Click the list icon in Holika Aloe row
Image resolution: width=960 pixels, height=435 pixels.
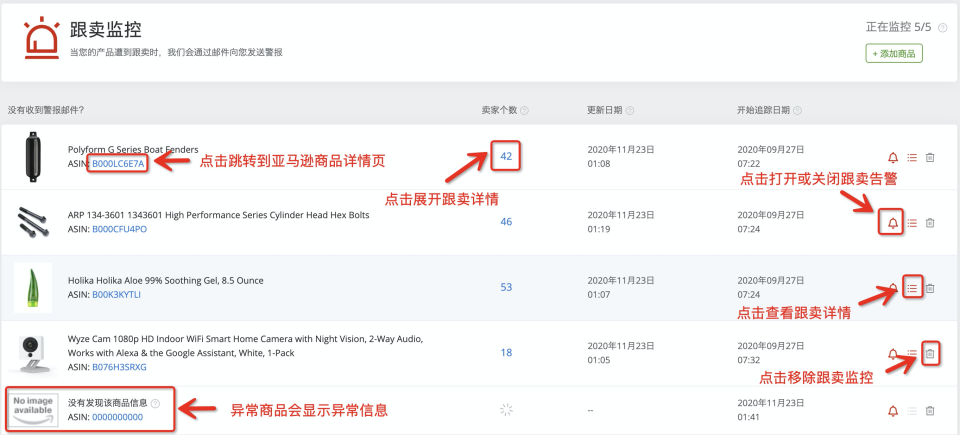click(911, 288)
